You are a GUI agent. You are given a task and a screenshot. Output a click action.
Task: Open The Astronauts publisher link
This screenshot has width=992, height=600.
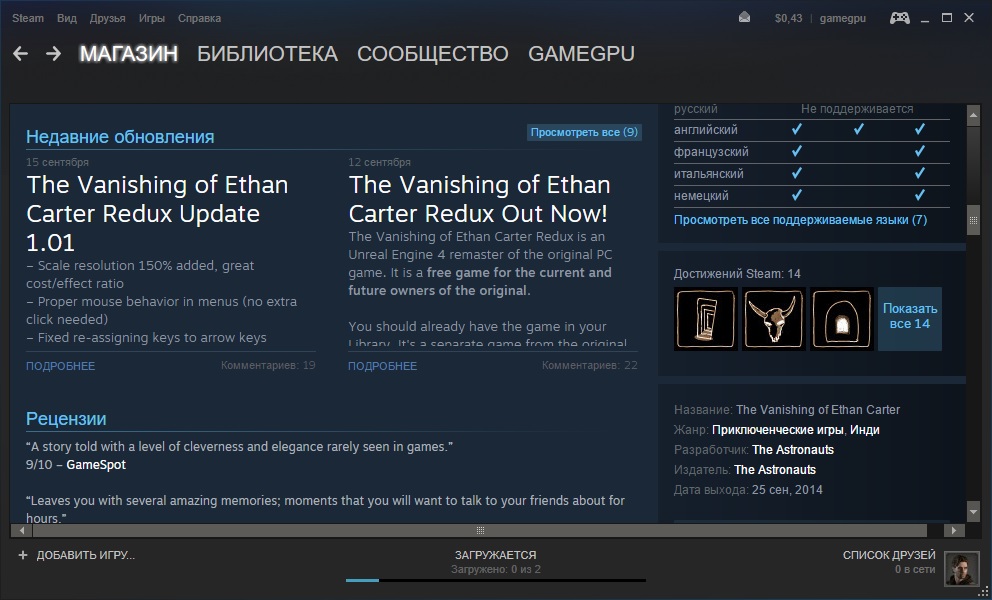pos(775,470)
